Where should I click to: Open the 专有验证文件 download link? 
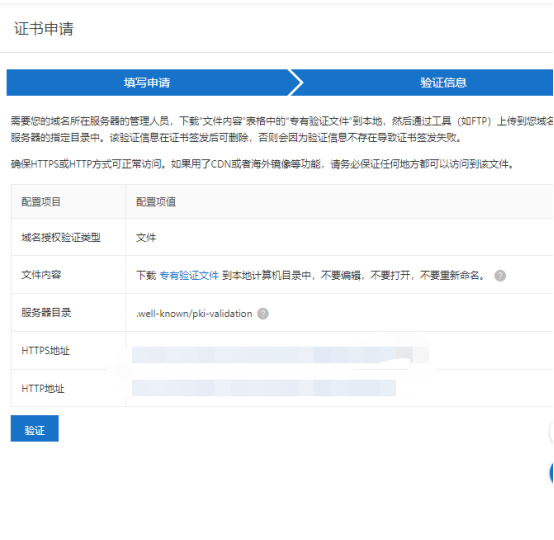tap(189, 275)
